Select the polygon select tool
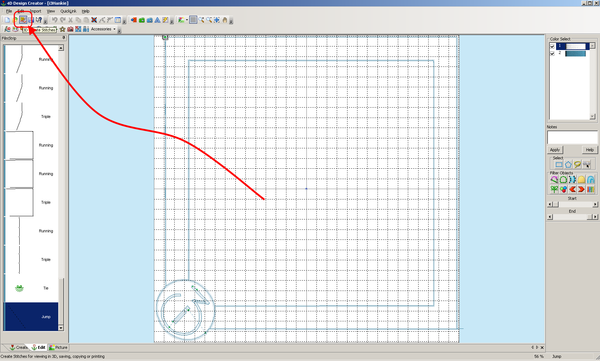This screenshot has width=600, height=361. click(x=568, y=165)
